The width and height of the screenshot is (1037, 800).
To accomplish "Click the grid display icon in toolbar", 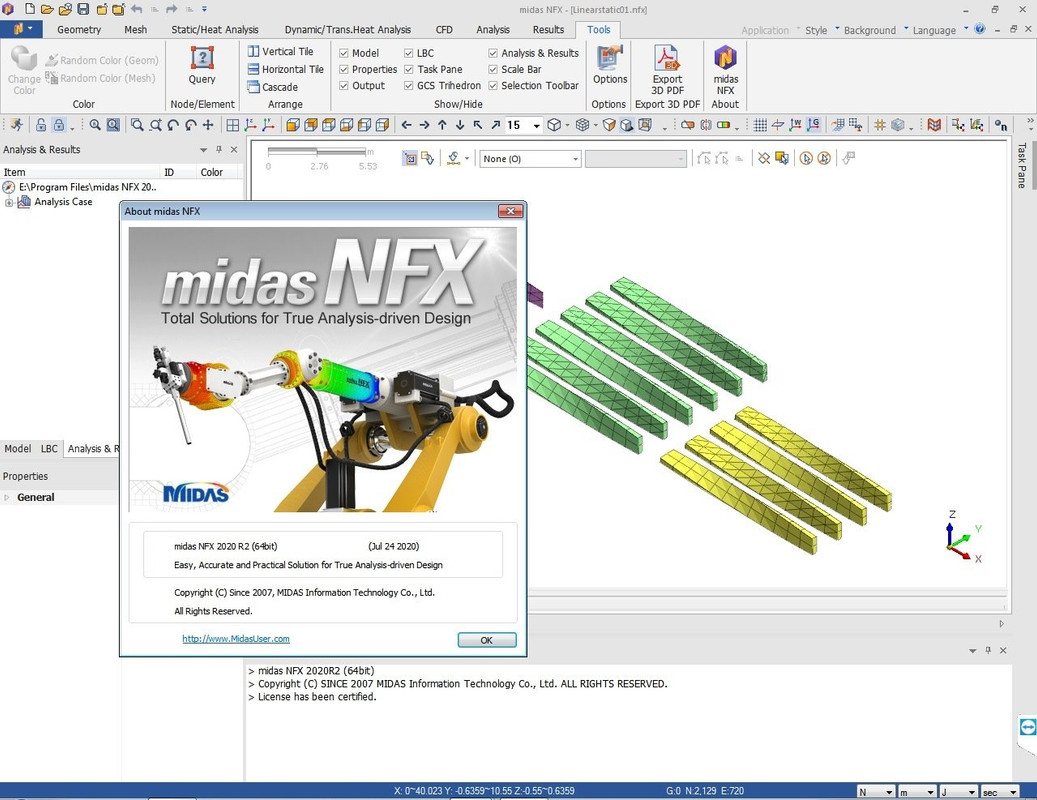I will (x=760, y=125).
